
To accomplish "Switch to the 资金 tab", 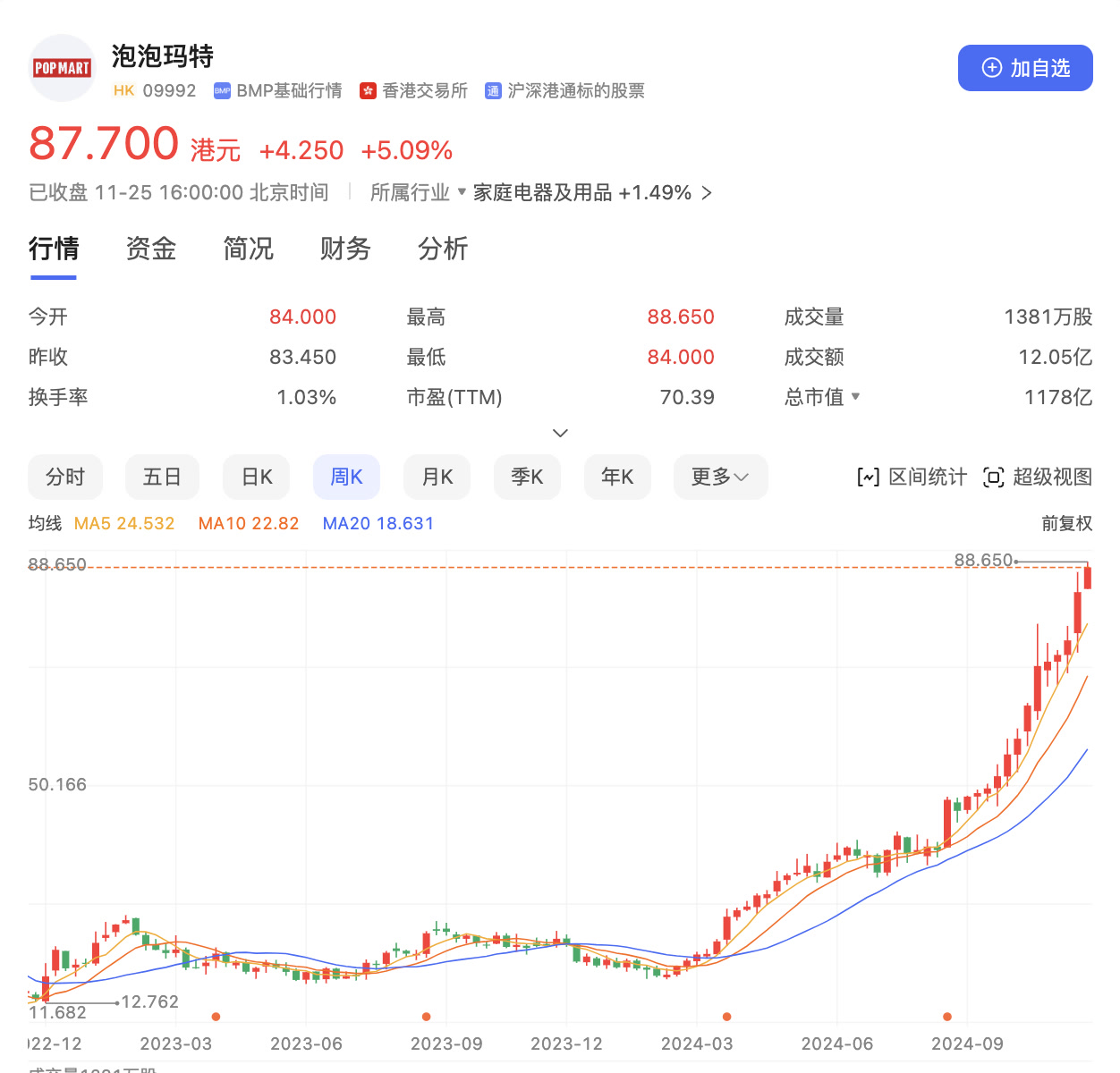I will point(151,249).
